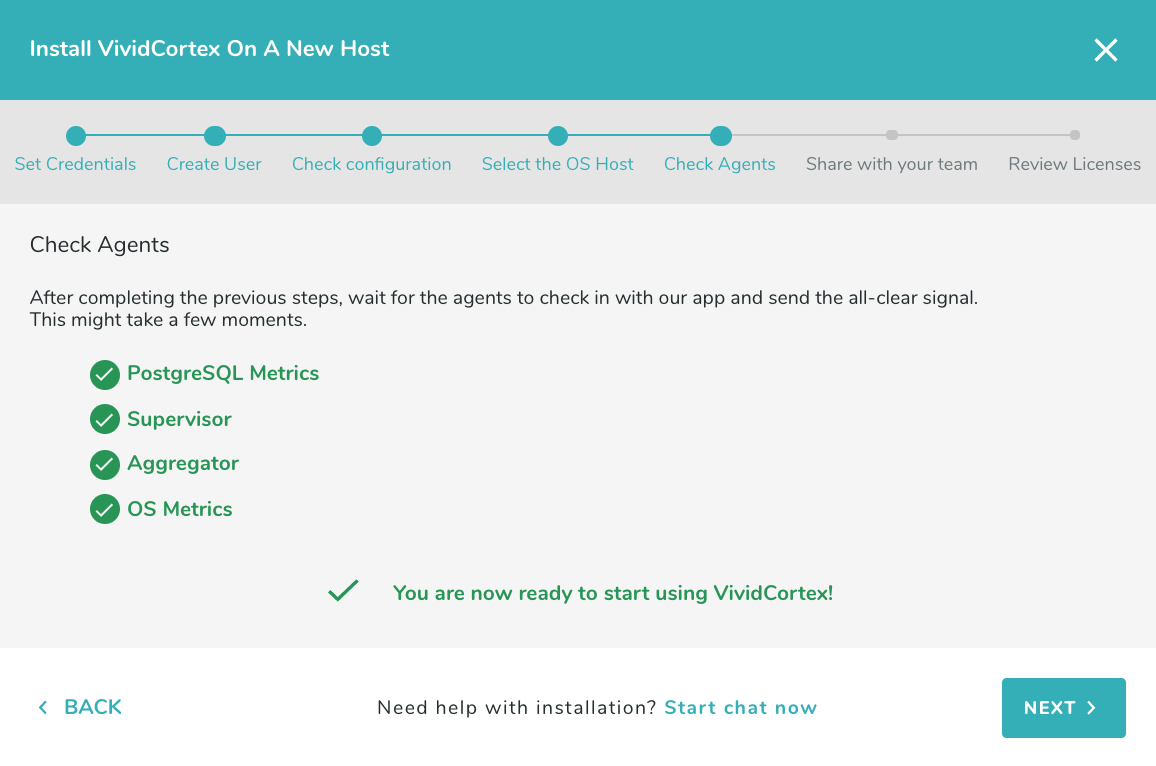Click the NEXT button
1156x766 pixels.
(x=1063, y=707)
